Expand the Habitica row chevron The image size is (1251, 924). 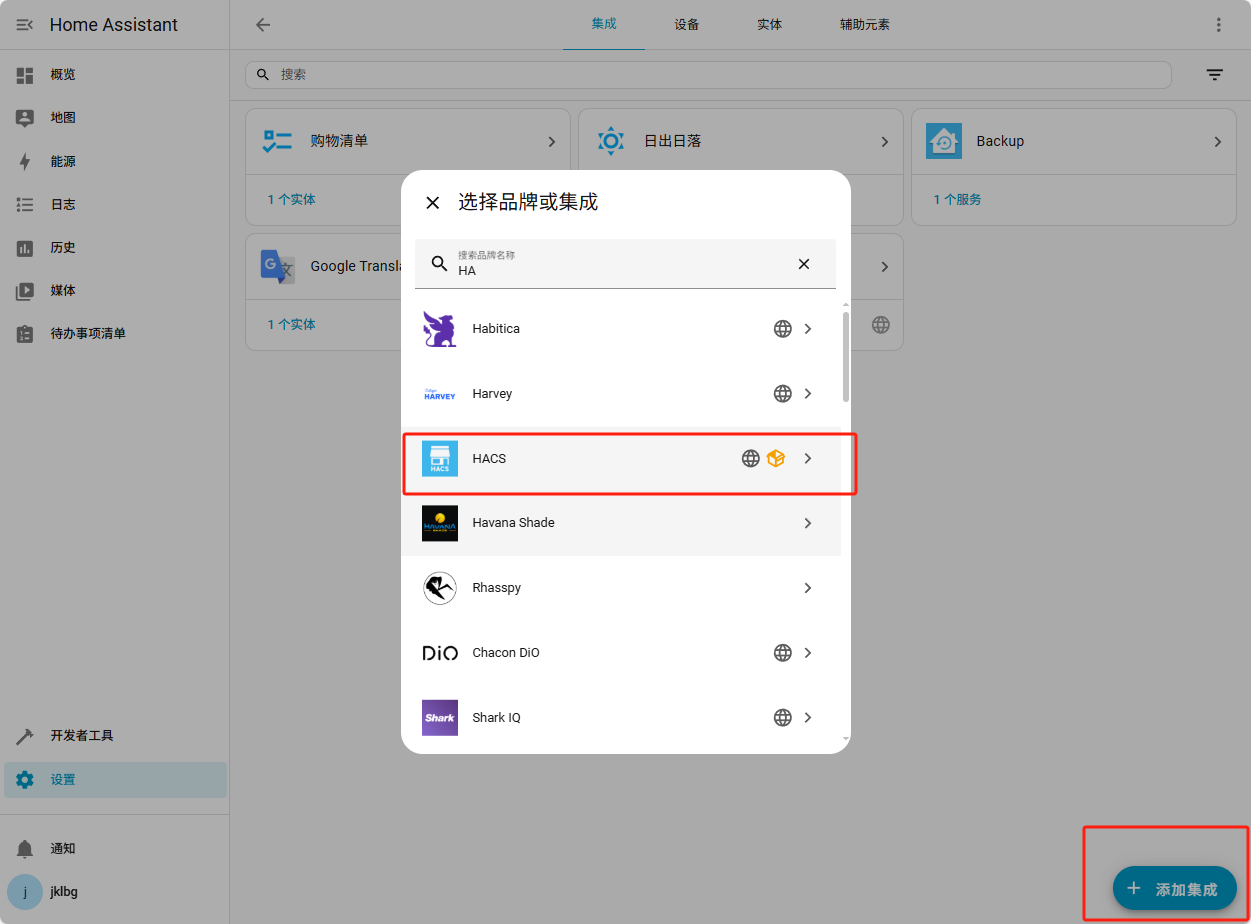click(x=808, y=329)
